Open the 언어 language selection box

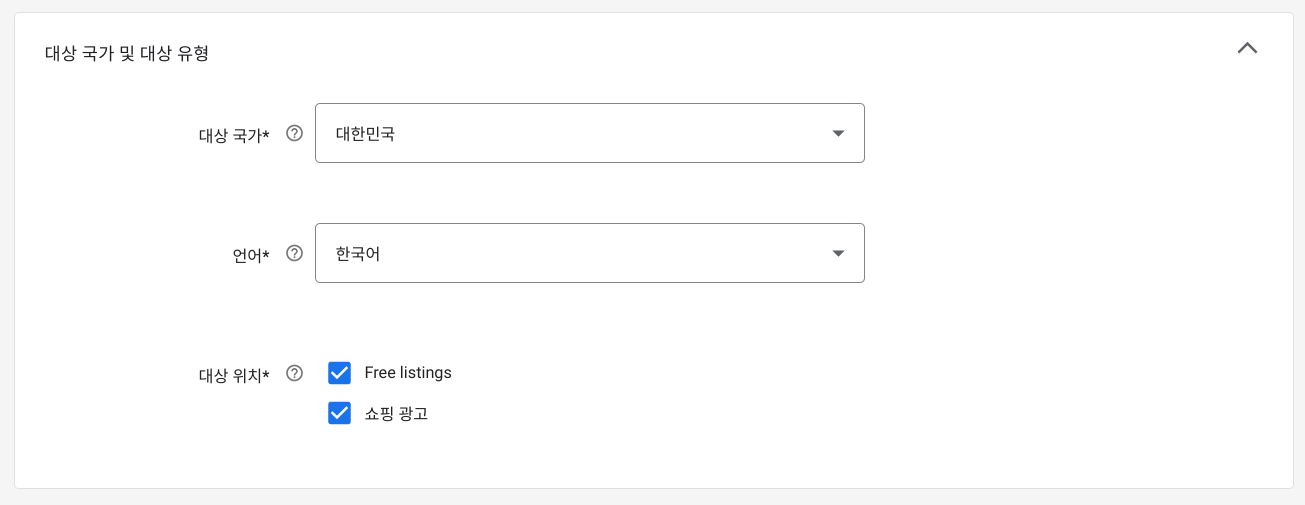pyautogui.click(x=590, y=253)
